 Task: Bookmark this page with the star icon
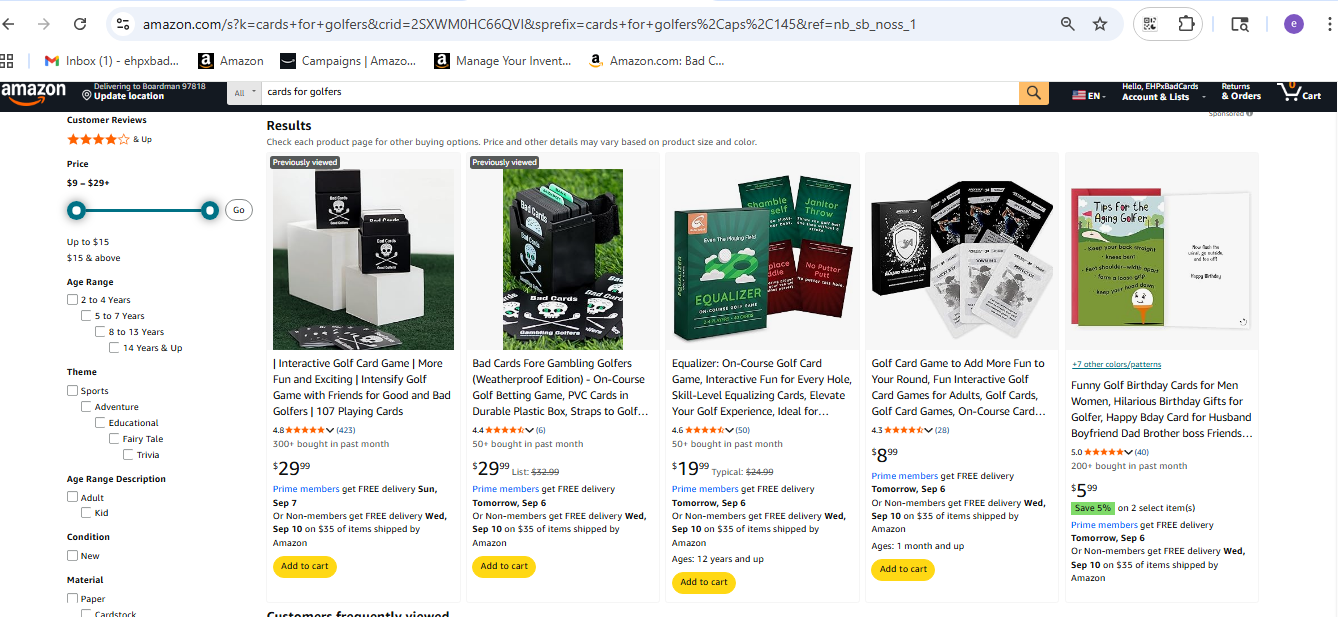(x=1100, y=24)
